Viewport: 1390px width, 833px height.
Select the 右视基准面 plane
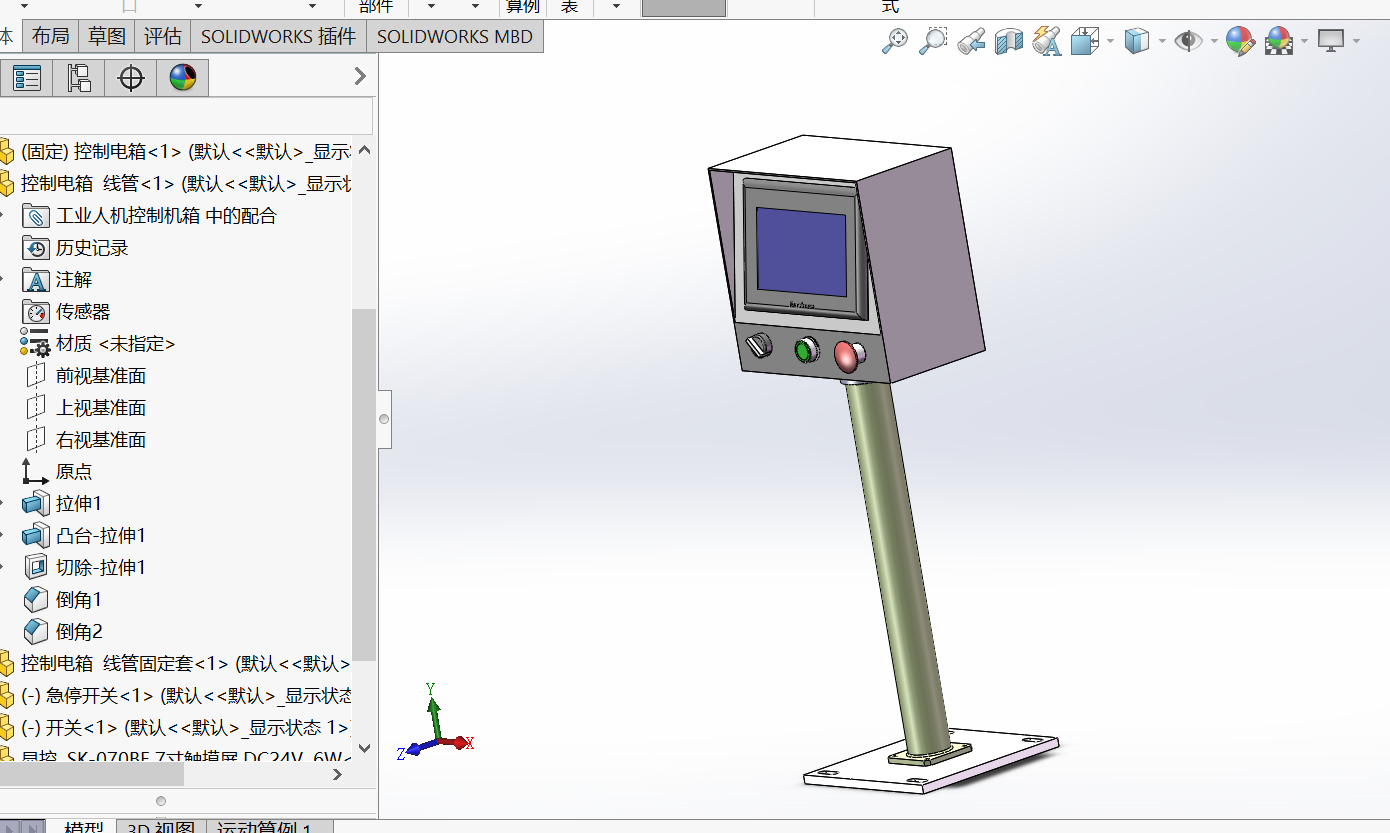click(101, 440)
